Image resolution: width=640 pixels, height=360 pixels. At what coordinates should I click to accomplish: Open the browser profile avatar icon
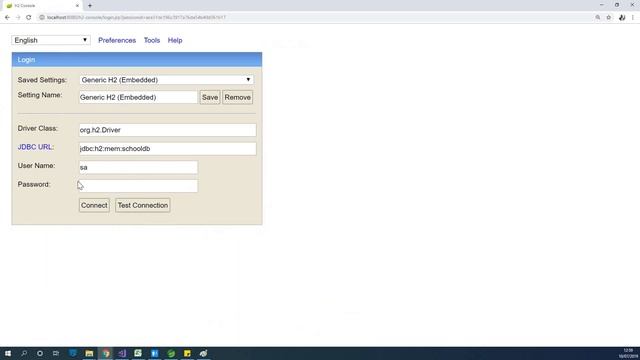coord(622,18)
